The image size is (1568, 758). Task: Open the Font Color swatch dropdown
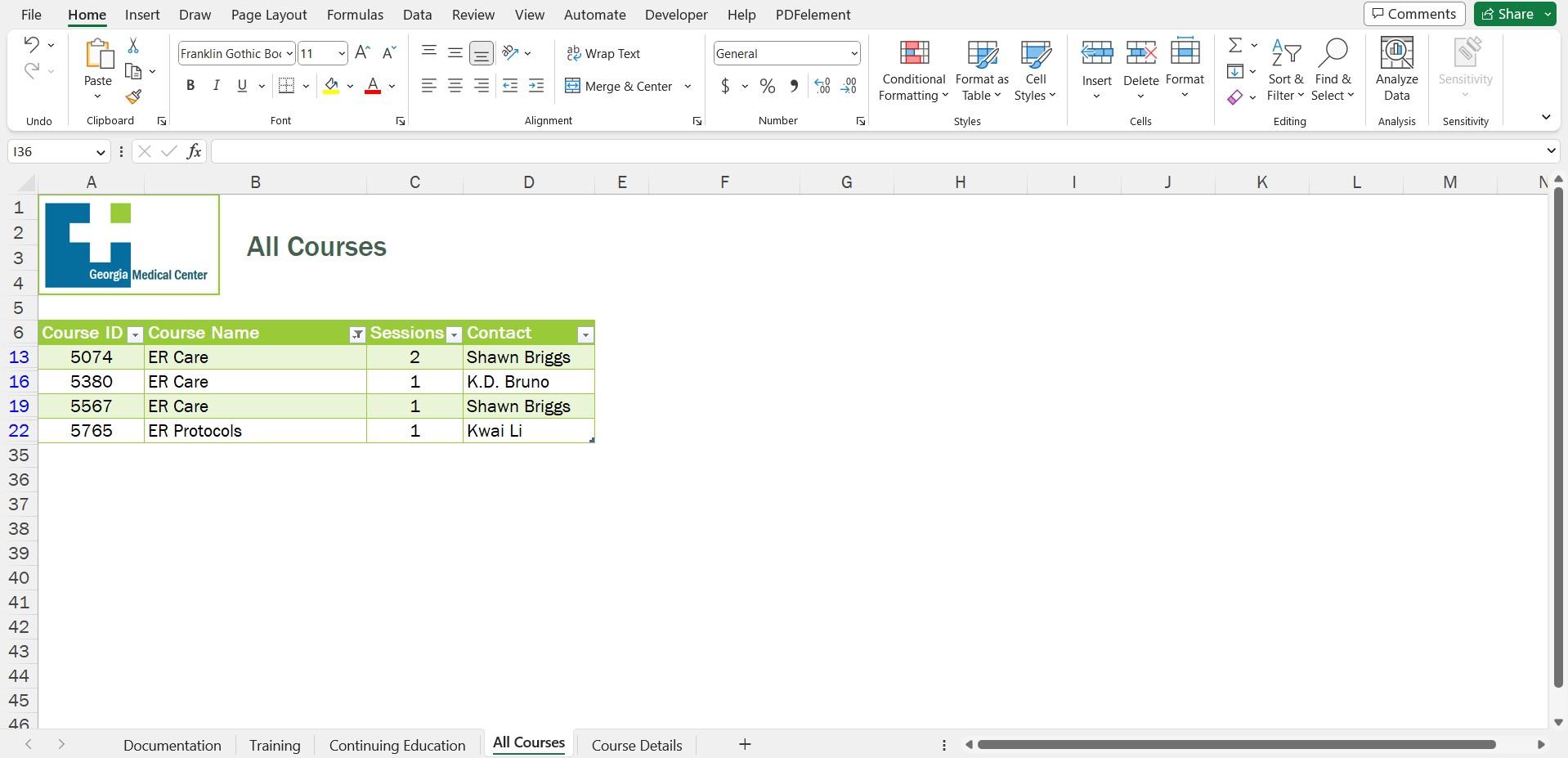pyautogui.click(x=391, y=85)
